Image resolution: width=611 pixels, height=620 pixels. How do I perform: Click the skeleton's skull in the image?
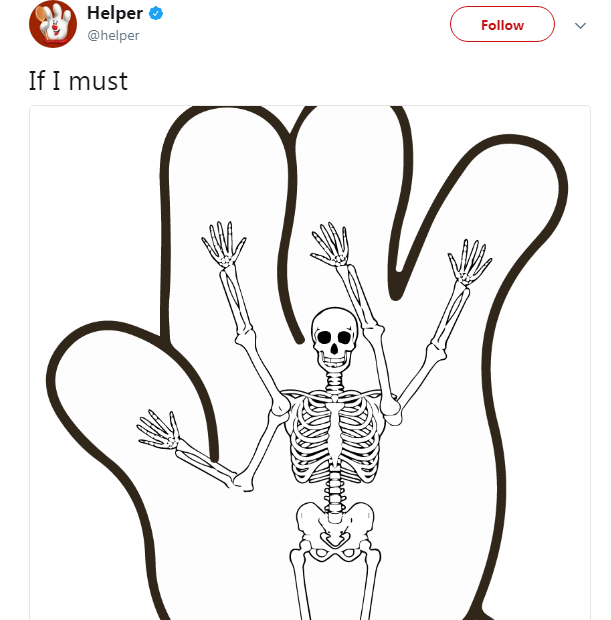point(335,339)
